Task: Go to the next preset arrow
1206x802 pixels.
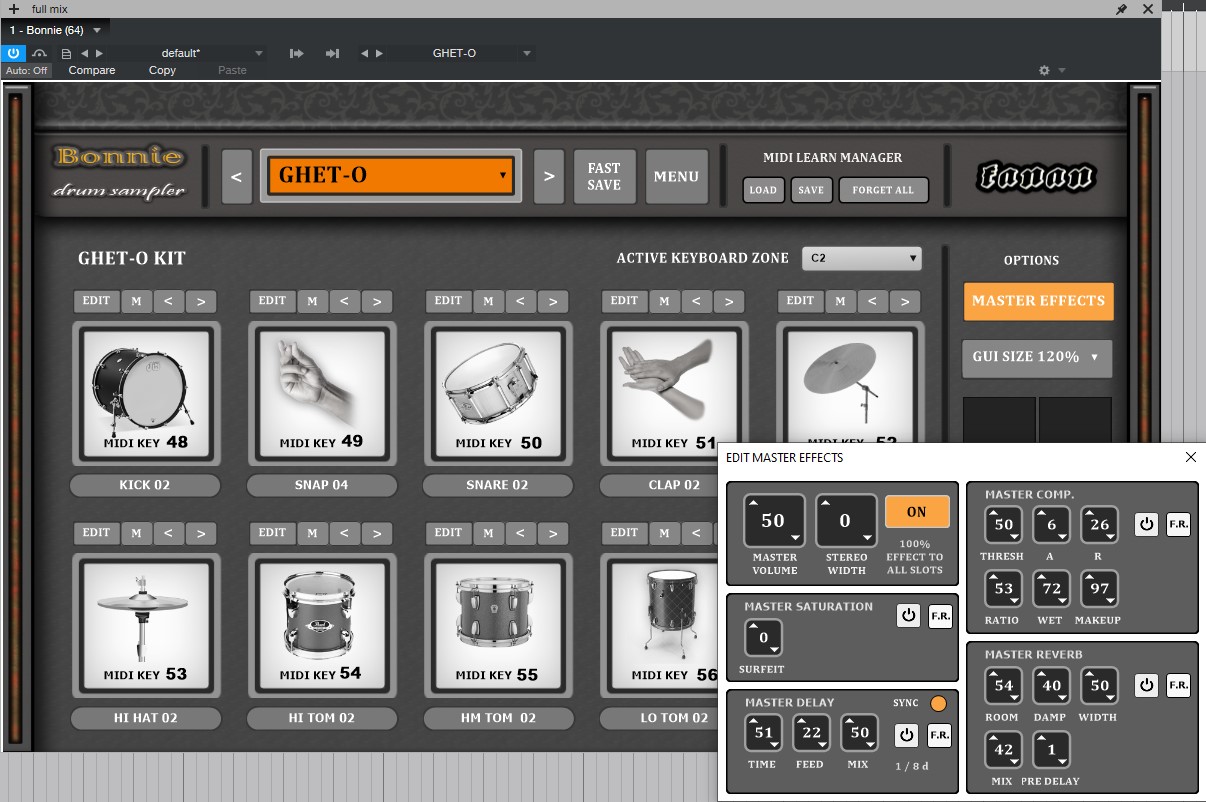Action: pyautogui.click(x=548, y=177)
